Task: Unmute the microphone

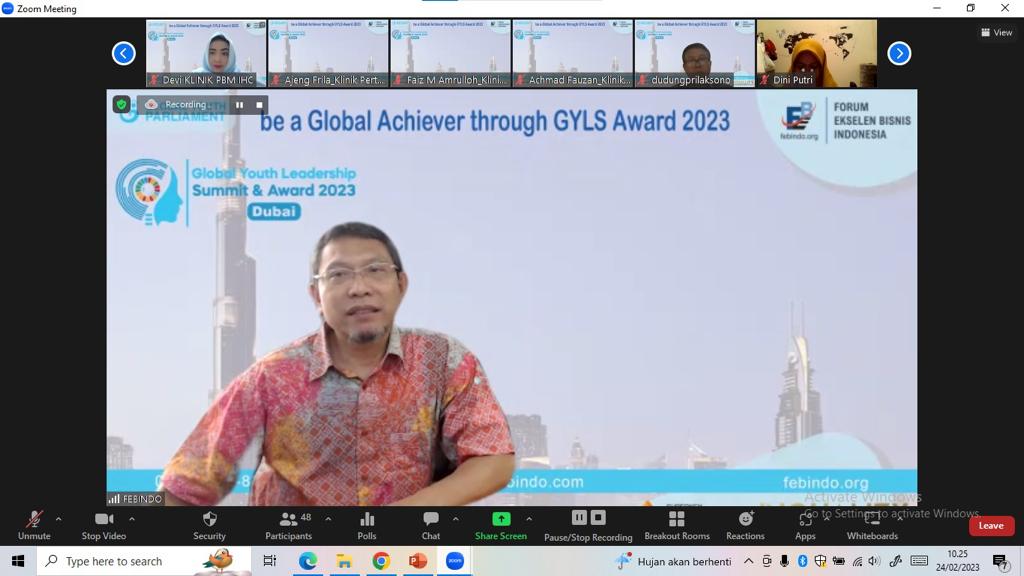Action: (x=34, y=526)
